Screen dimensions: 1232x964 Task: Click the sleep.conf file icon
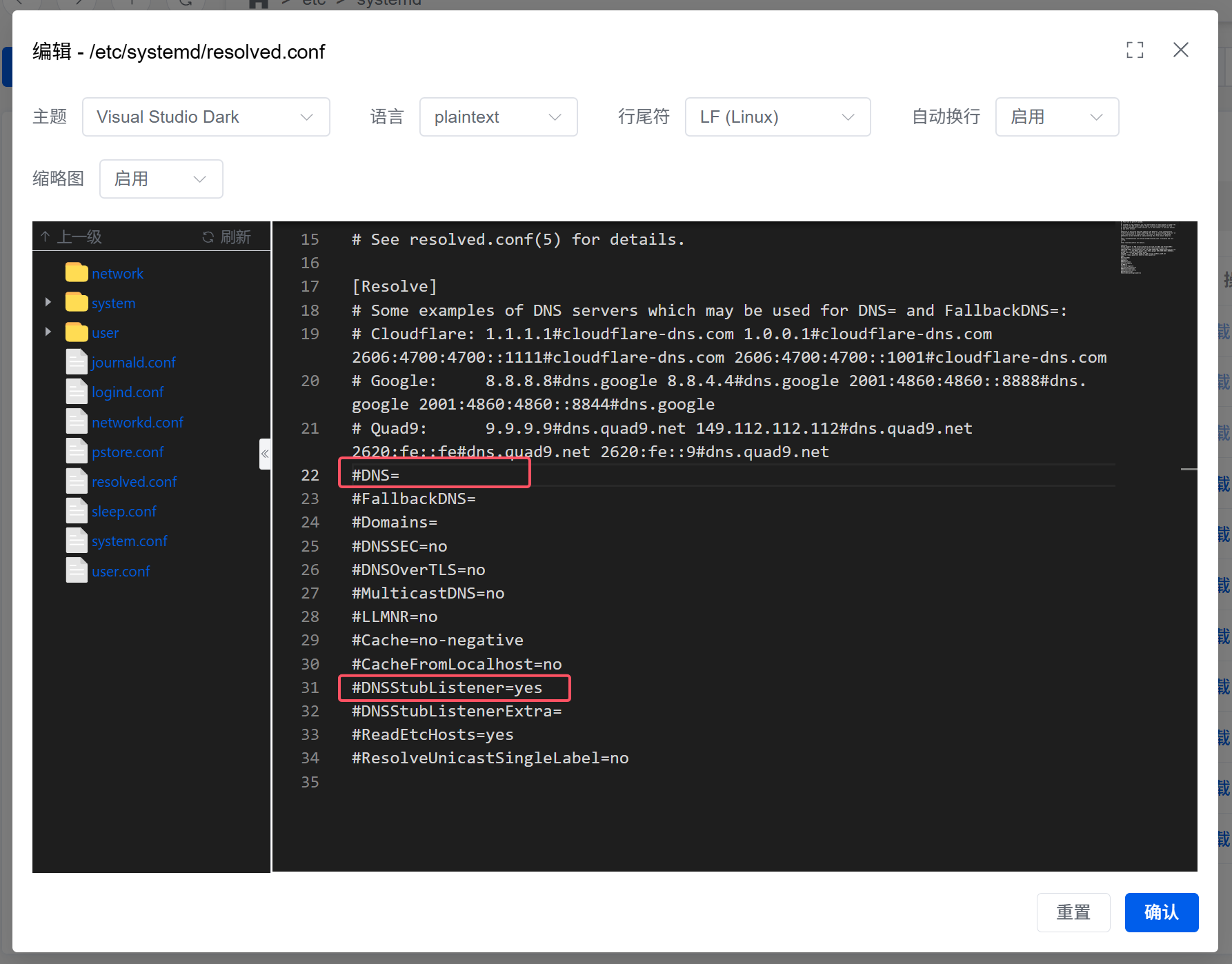coord(77,511)
